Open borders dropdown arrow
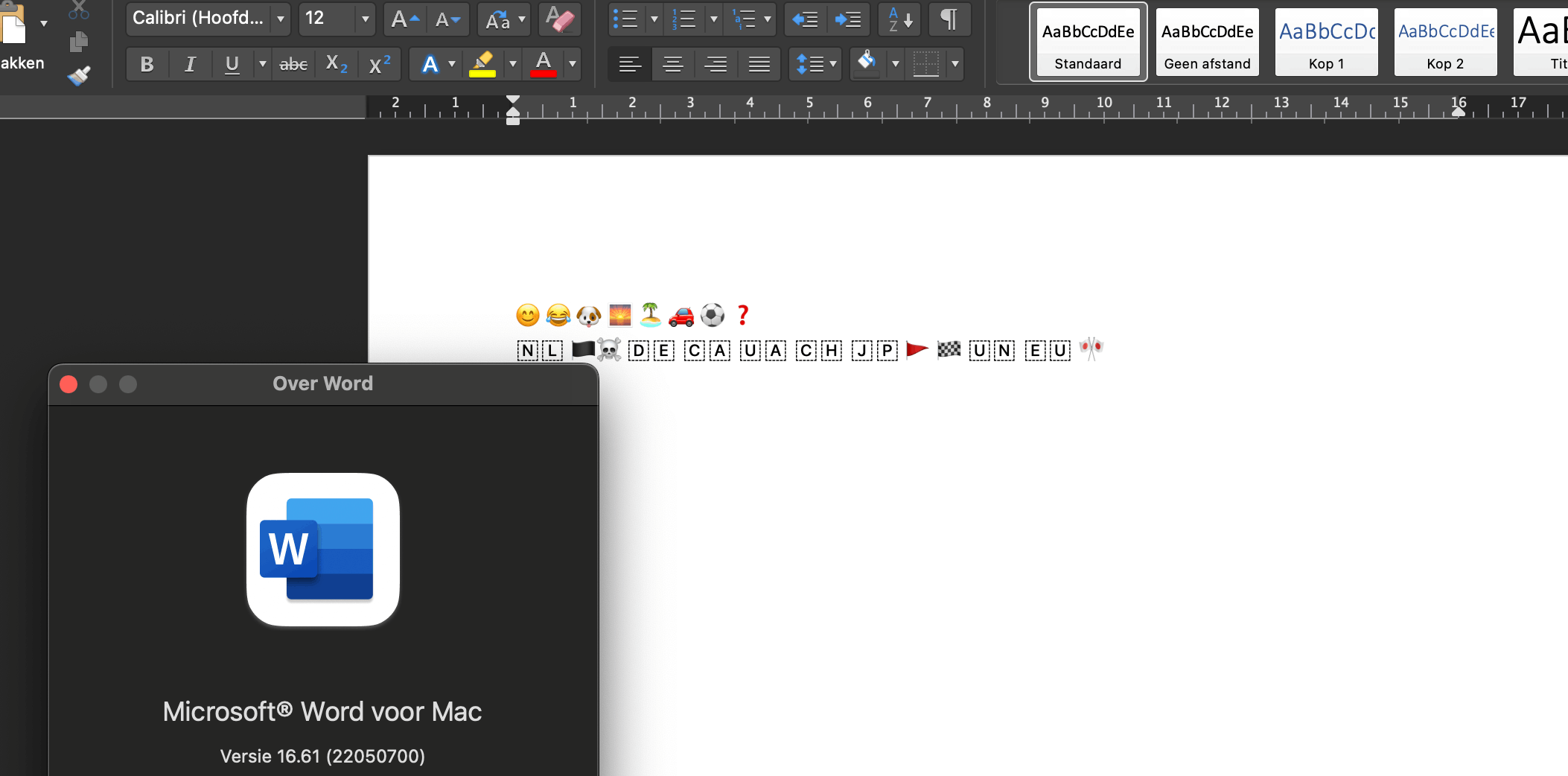Image resolution: width=1568 pixels, height=776 pixels. point(954,64)
